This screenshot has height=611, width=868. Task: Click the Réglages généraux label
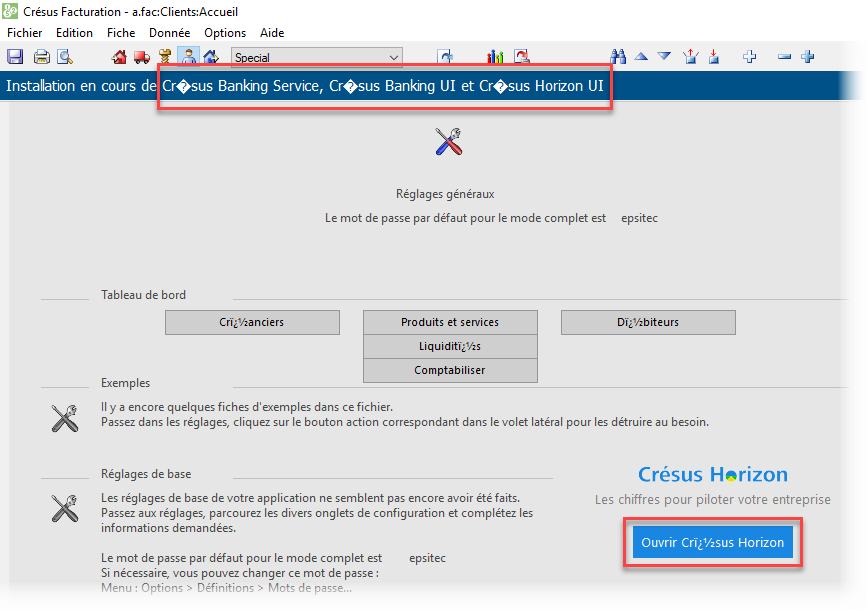click(445, 194)
